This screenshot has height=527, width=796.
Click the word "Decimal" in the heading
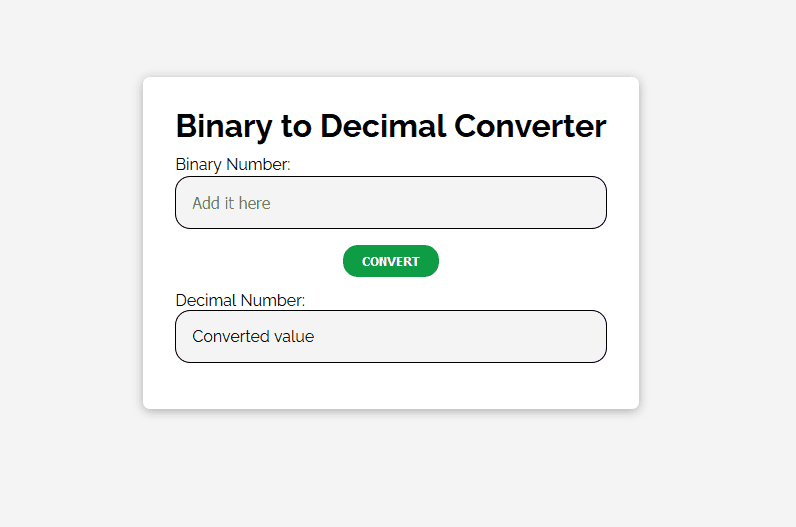[383, 126]
